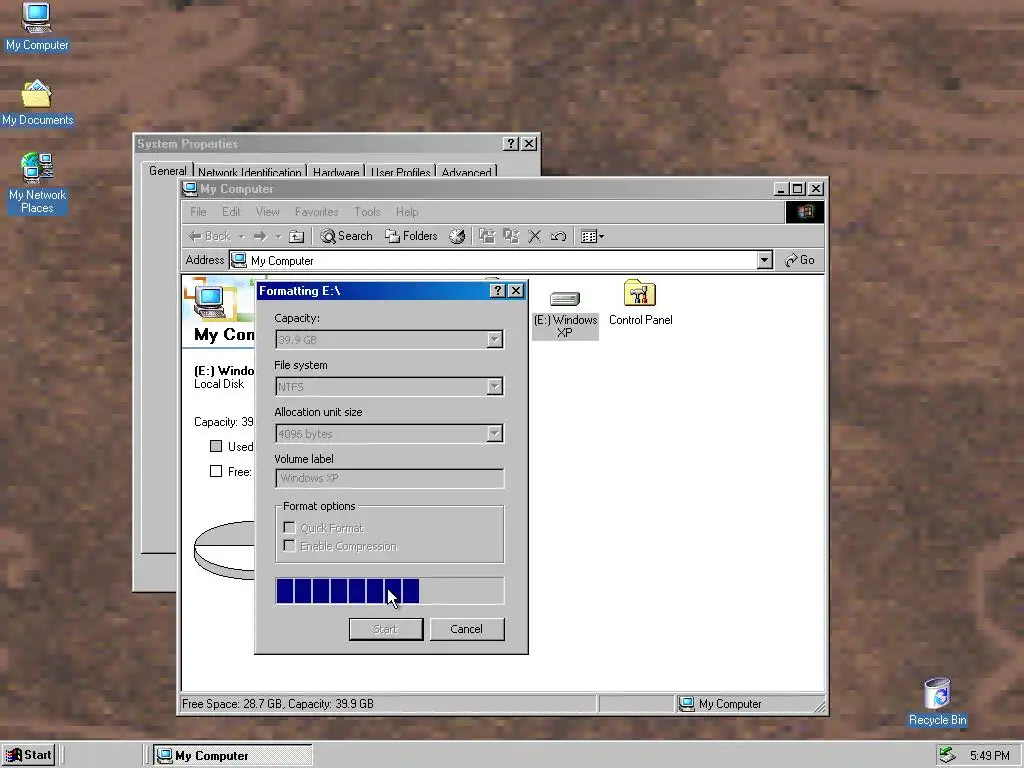Click the Forward arrow in My Computer toolbar
Image resolution: width=1024 pixels, height=768 pixels.
(260, 236)
